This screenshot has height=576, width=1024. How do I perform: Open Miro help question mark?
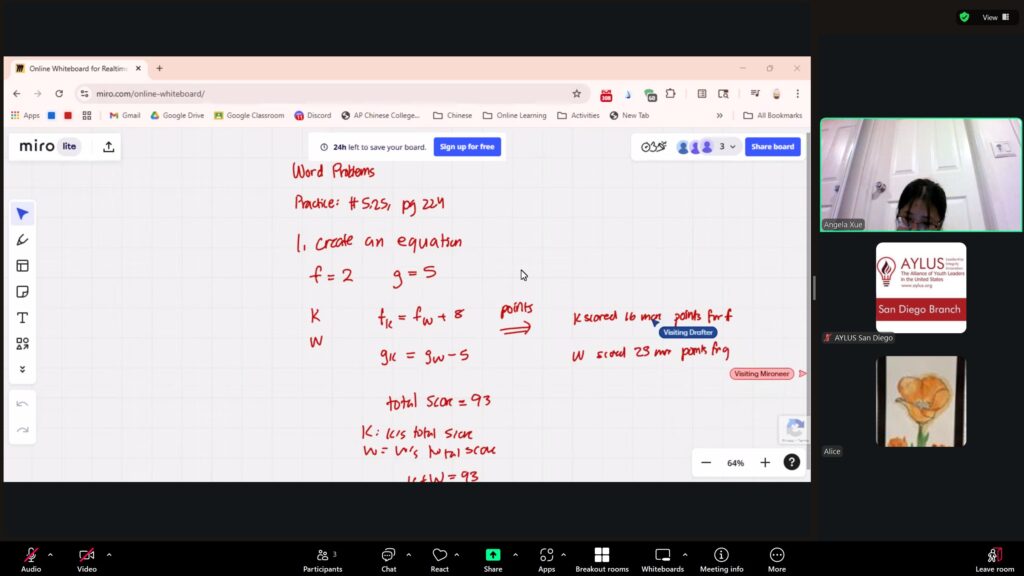791,462
